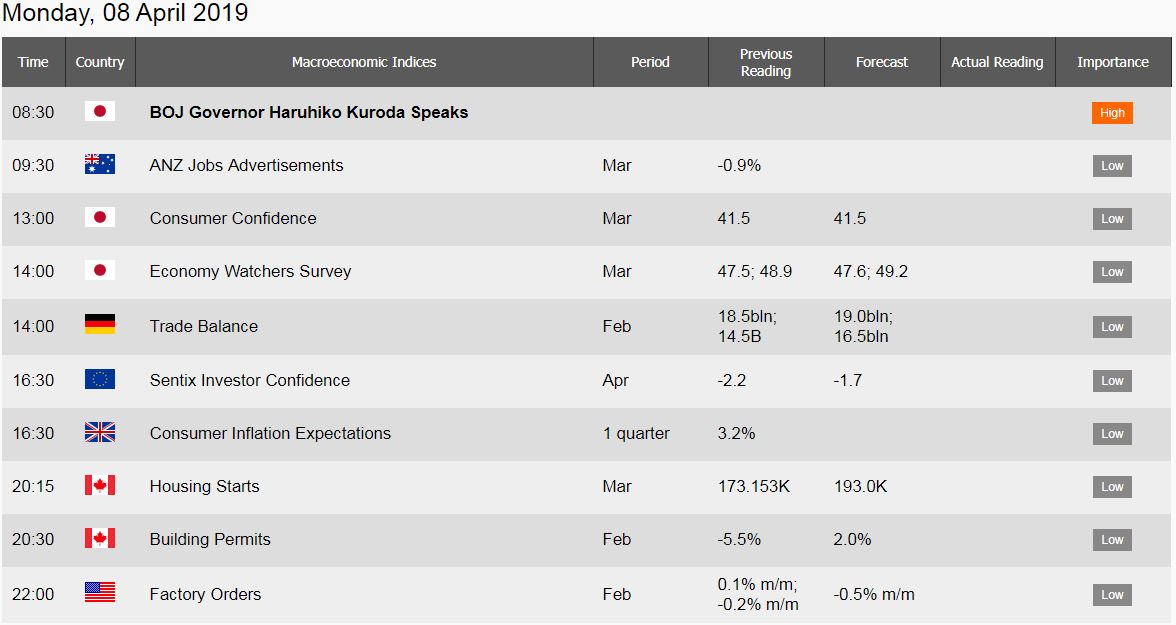The height and width of the screenshot is (625, 1176).
Task: Click the Australia flag for ANZ Jobs Advertisements
Action: (100, 164)
